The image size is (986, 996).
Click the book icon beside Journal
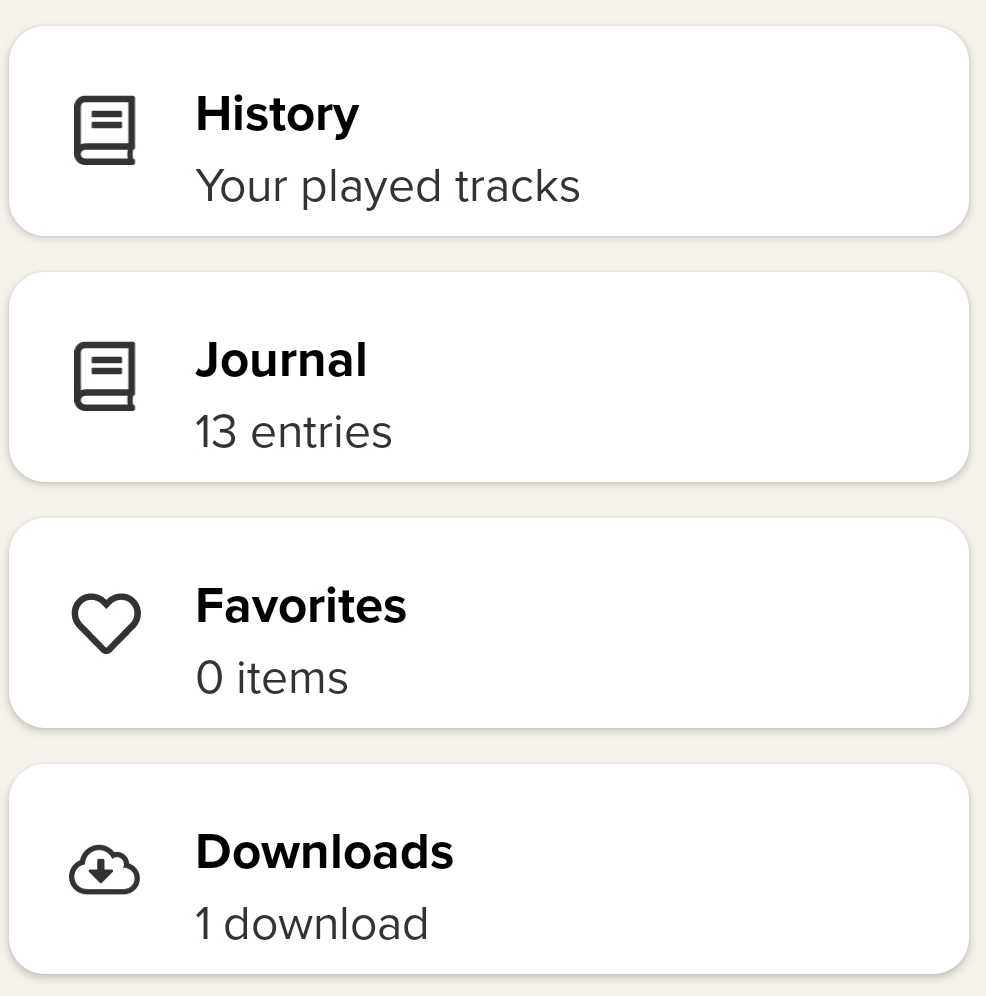pyautogui.click(x=104, y=376)
